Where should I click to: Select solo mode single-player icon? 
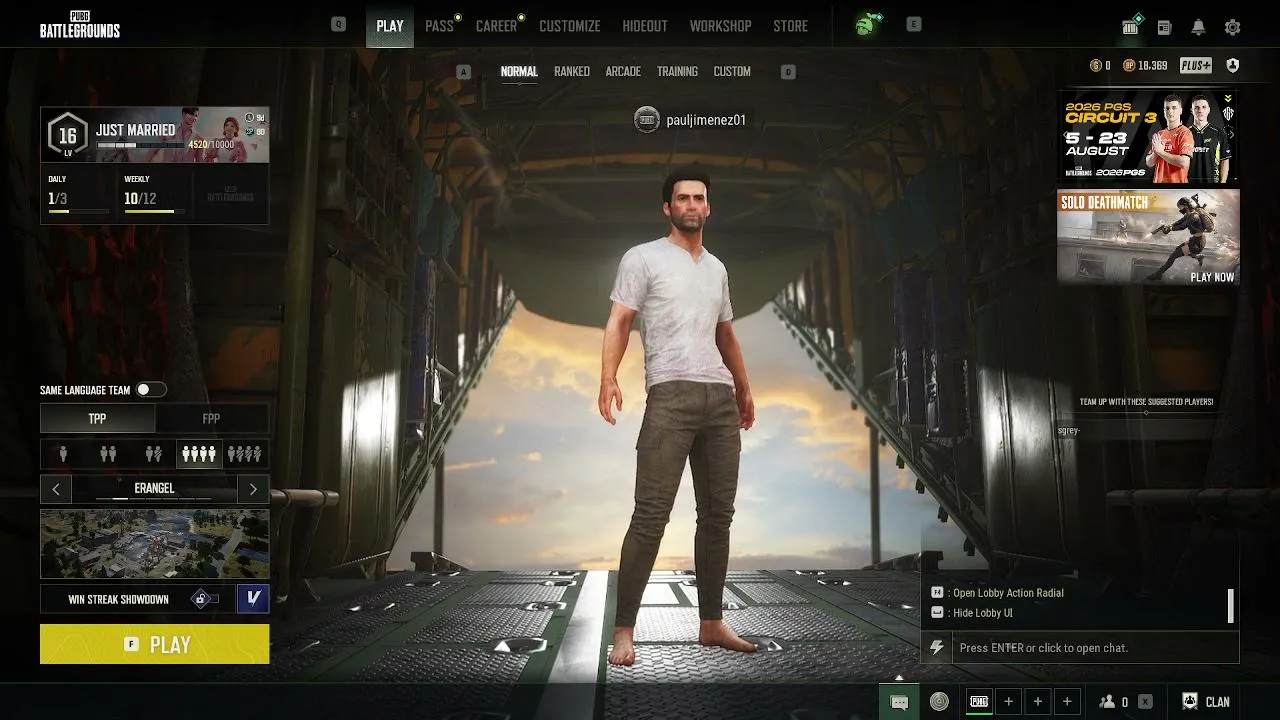(63, 455)
